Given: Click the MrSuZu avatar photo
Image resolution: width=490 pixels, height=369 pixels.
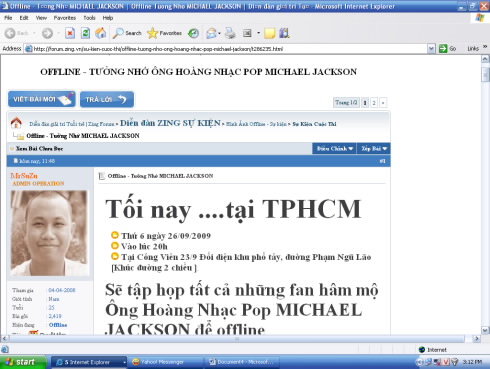Looking at the screenshot, I should (49, 233).
